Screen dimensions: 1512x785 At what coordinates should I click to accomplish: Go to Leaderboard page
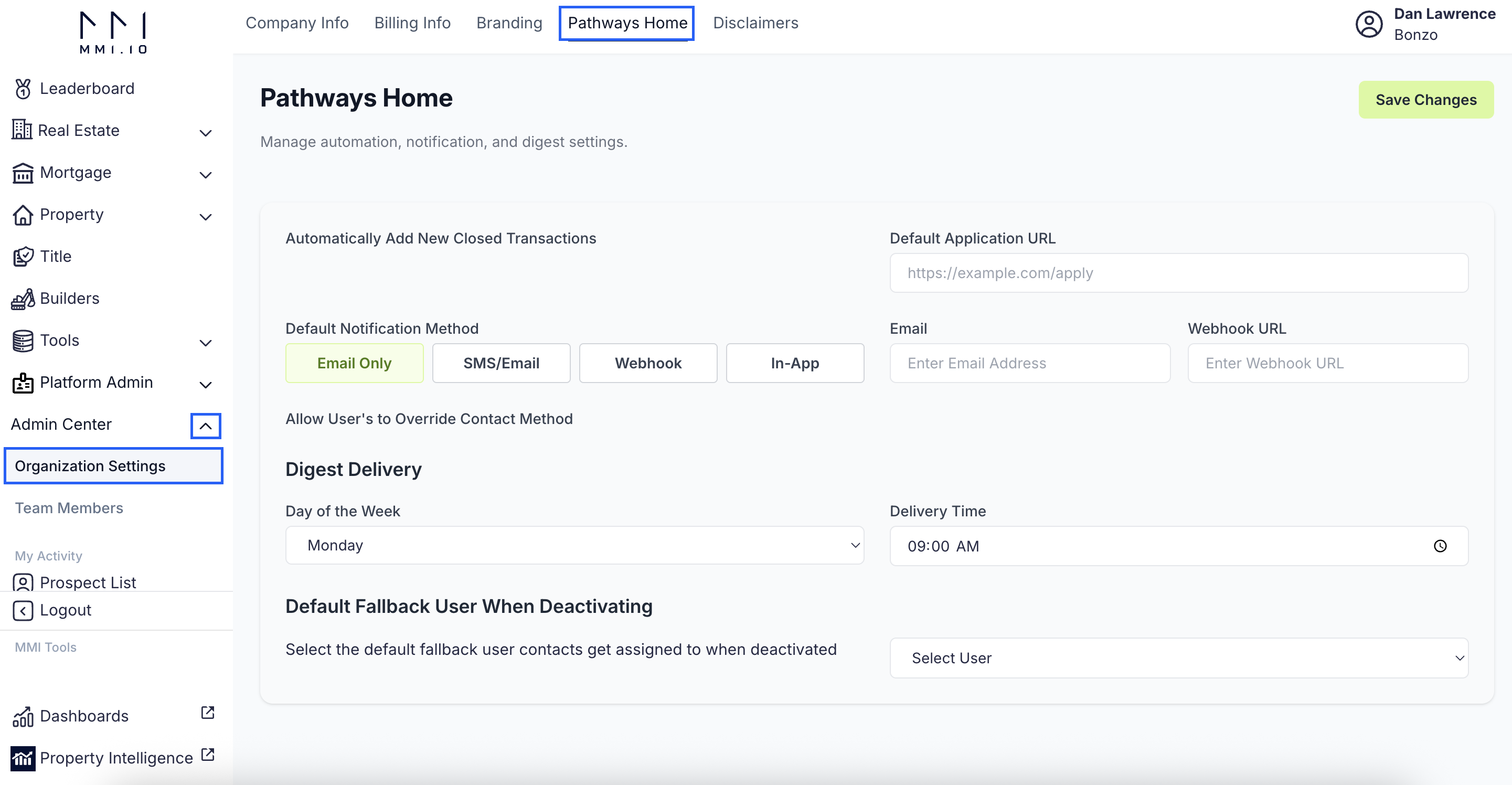(88, 89)
